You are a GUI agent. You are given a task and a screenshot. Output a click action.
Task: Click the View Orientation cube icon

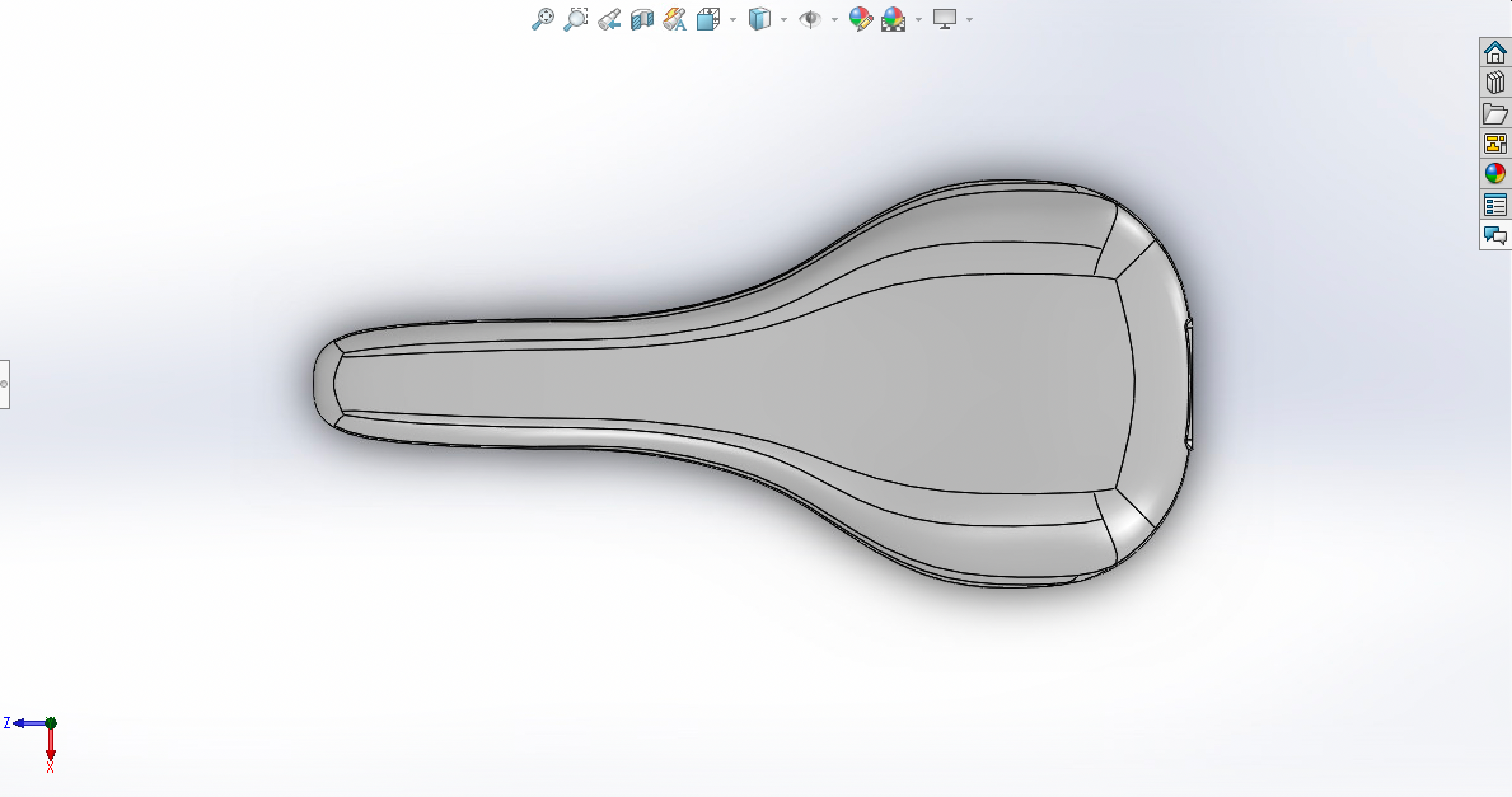[708, 19]
